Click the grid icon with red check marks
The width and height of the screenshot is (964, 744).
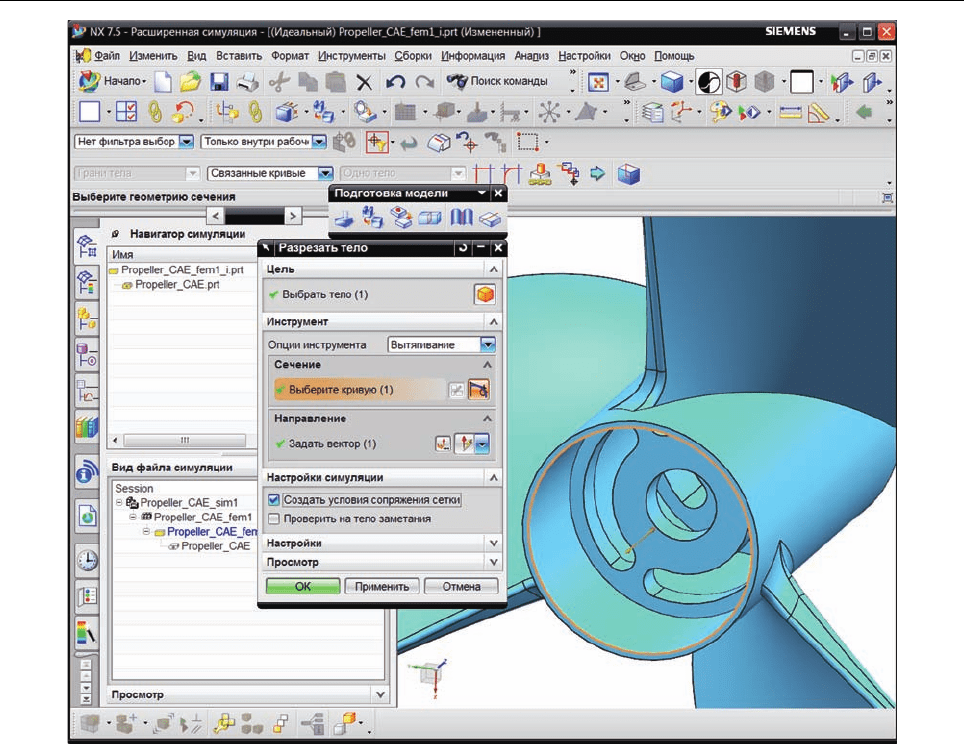coord(127,111)
